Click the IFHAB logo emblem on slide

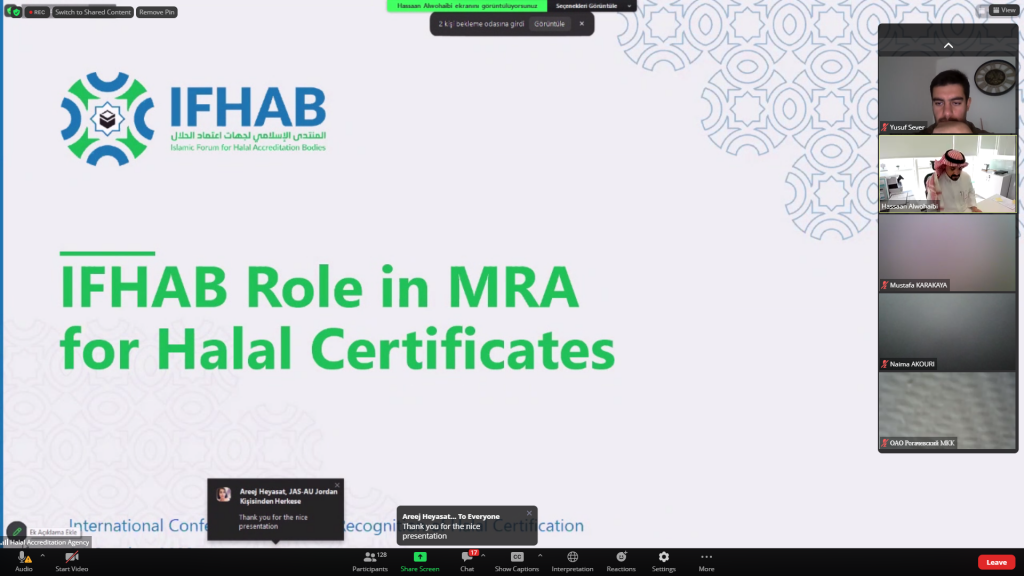pyautogui.click(x=108, y=119)
